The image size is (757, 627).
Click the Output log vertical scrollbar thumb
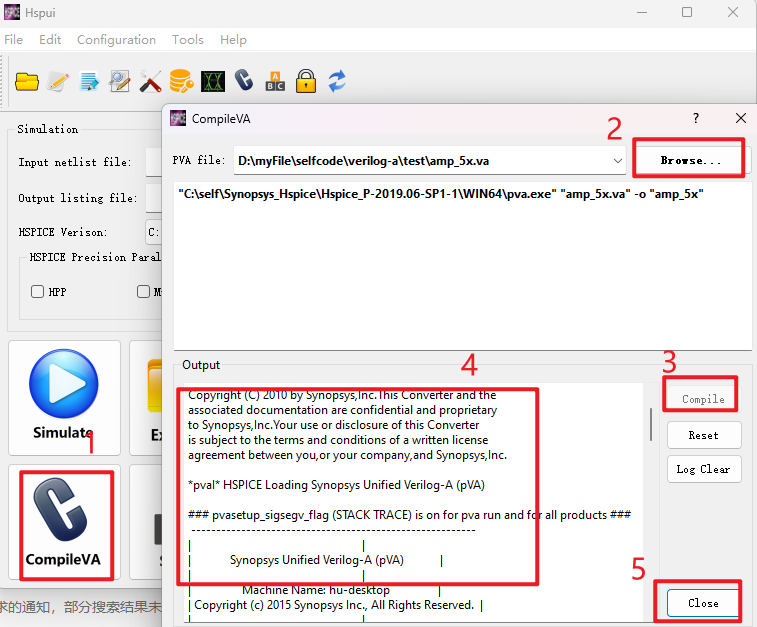(651, 424)
